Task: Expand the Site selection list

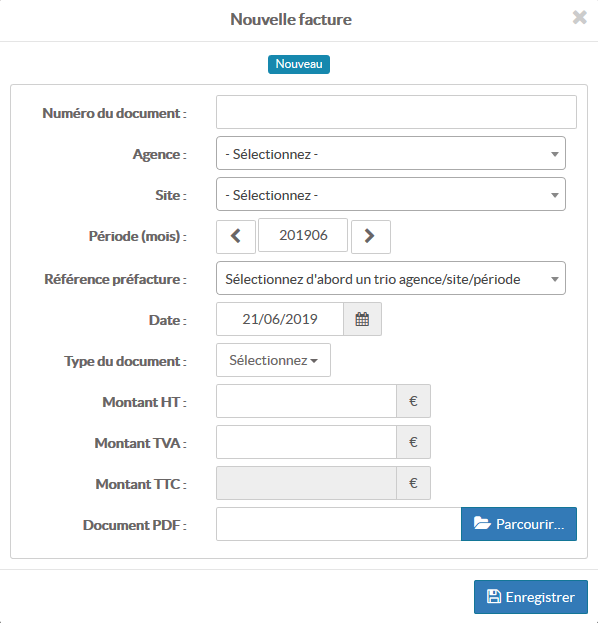Action: [391, 194]
